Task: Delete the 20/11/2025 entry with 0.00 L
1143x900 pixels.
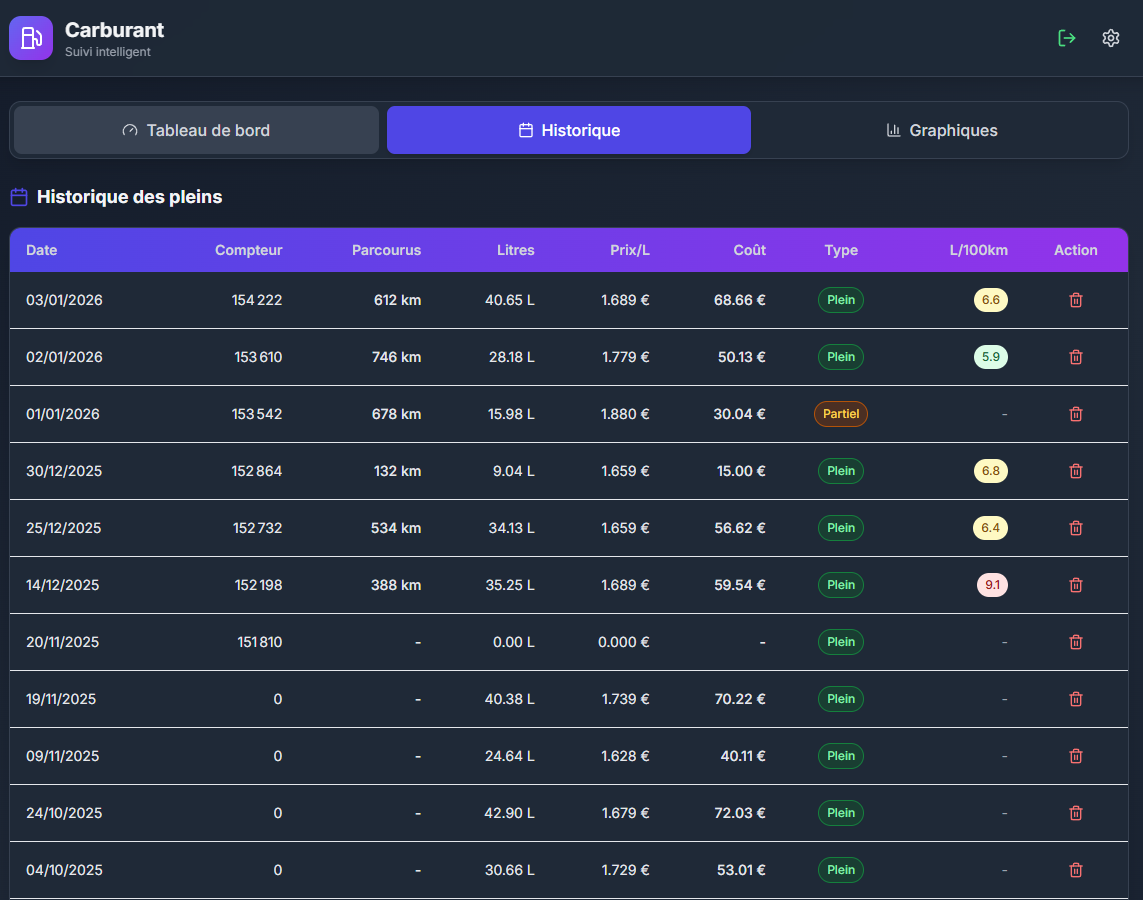Action: [1076, 642]
